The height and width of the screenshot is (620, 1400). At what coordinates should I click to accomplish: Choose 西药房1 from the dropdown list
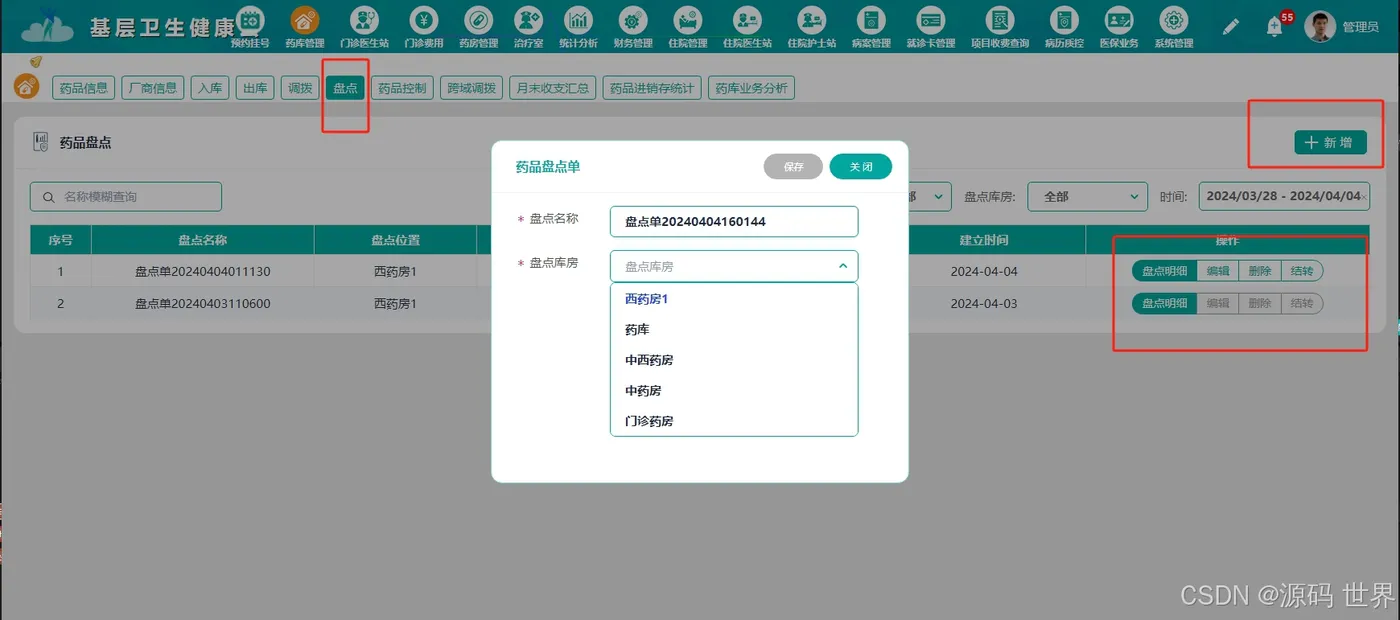(734, 298)
